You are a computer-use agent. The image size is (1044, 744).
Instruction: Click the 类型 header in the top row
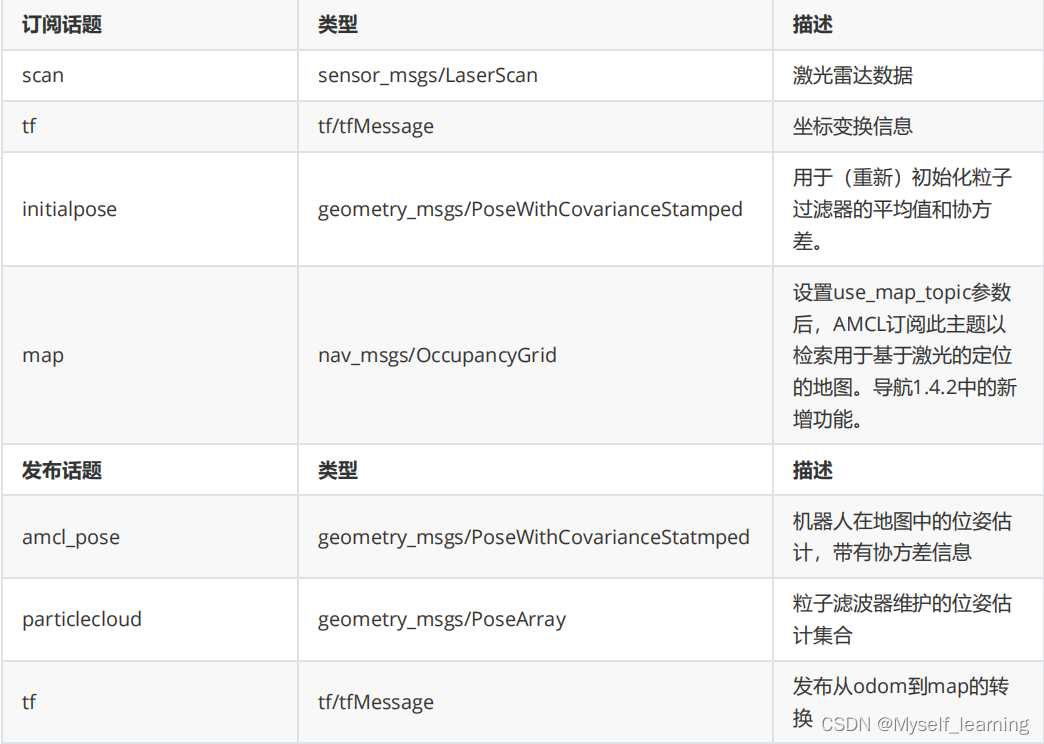click(535, 25)
